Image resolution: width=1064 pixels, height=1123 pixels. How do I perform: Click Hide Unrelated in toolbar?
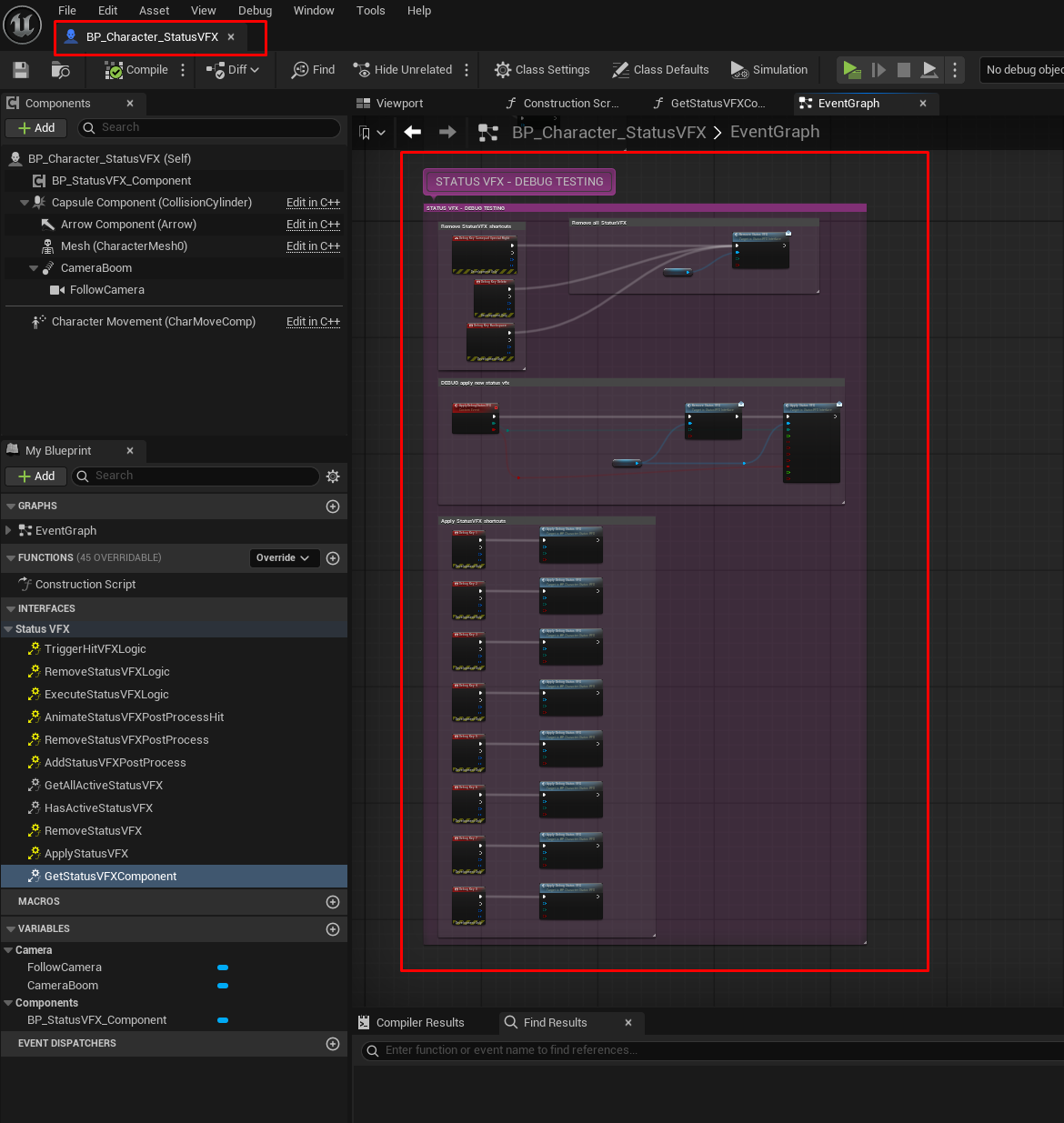tap(403, 70)
